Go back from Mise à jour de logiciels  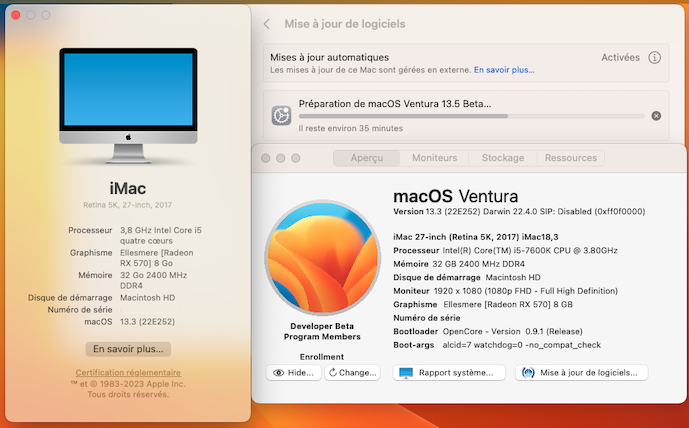tap(267, 24)
